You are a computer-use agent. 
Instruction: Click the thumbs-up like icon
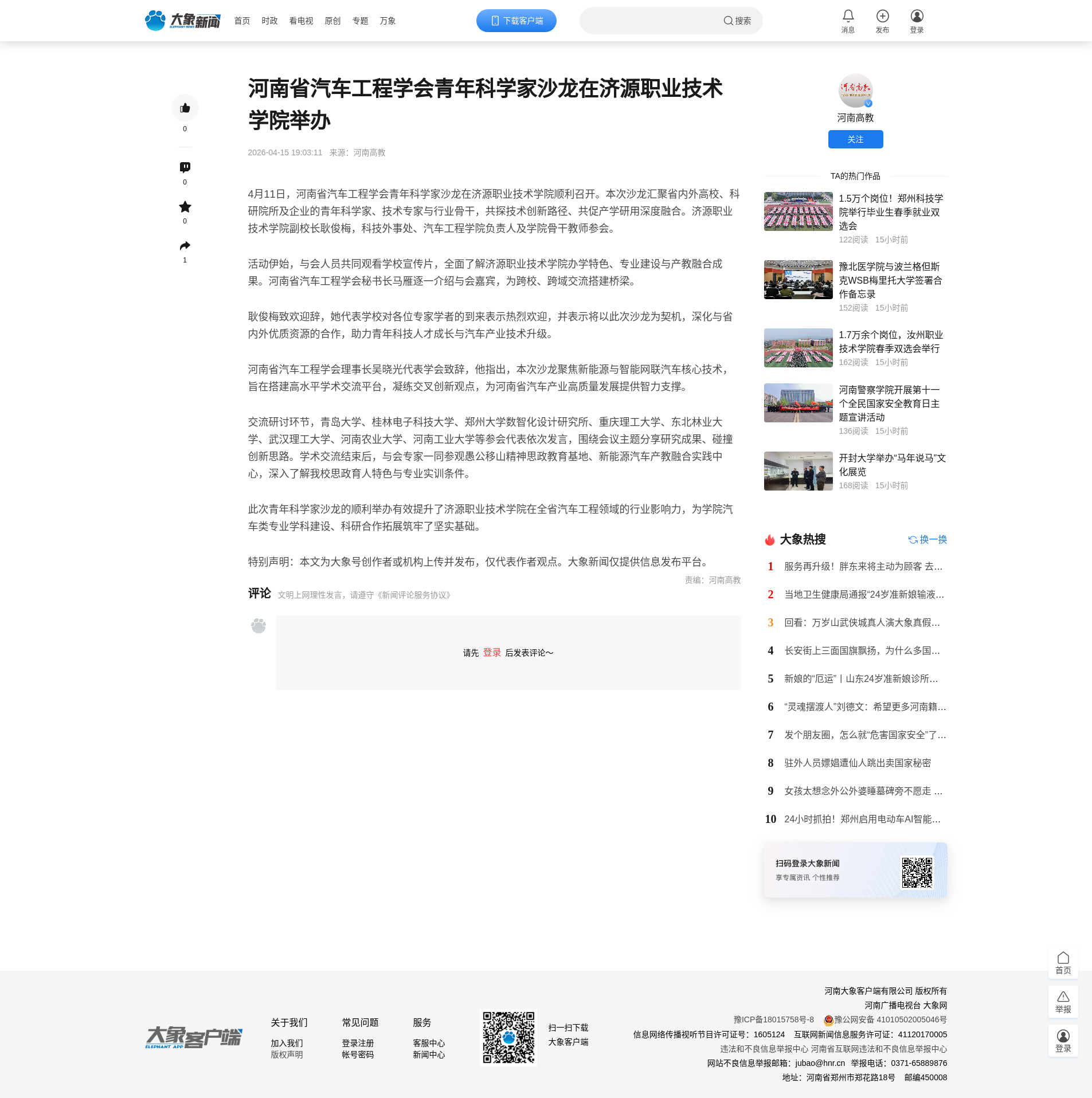pos(185,108)
